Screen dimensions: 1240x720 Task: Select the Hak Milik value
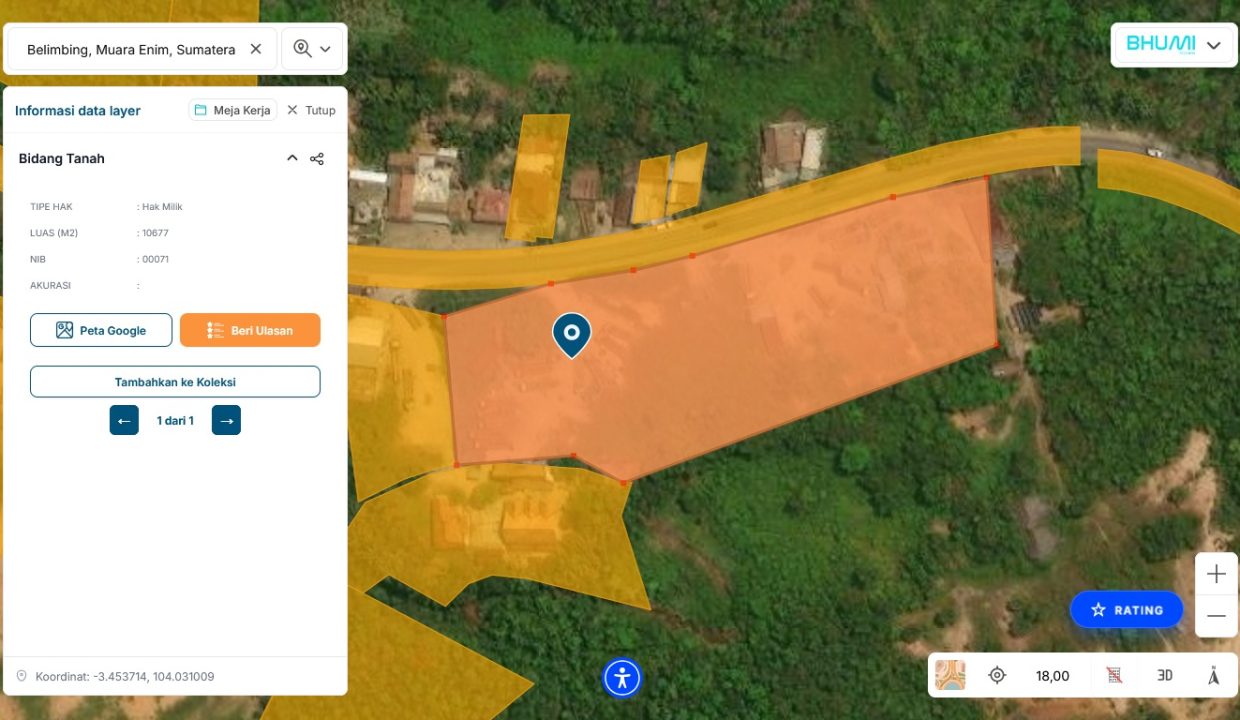(162, 207)
